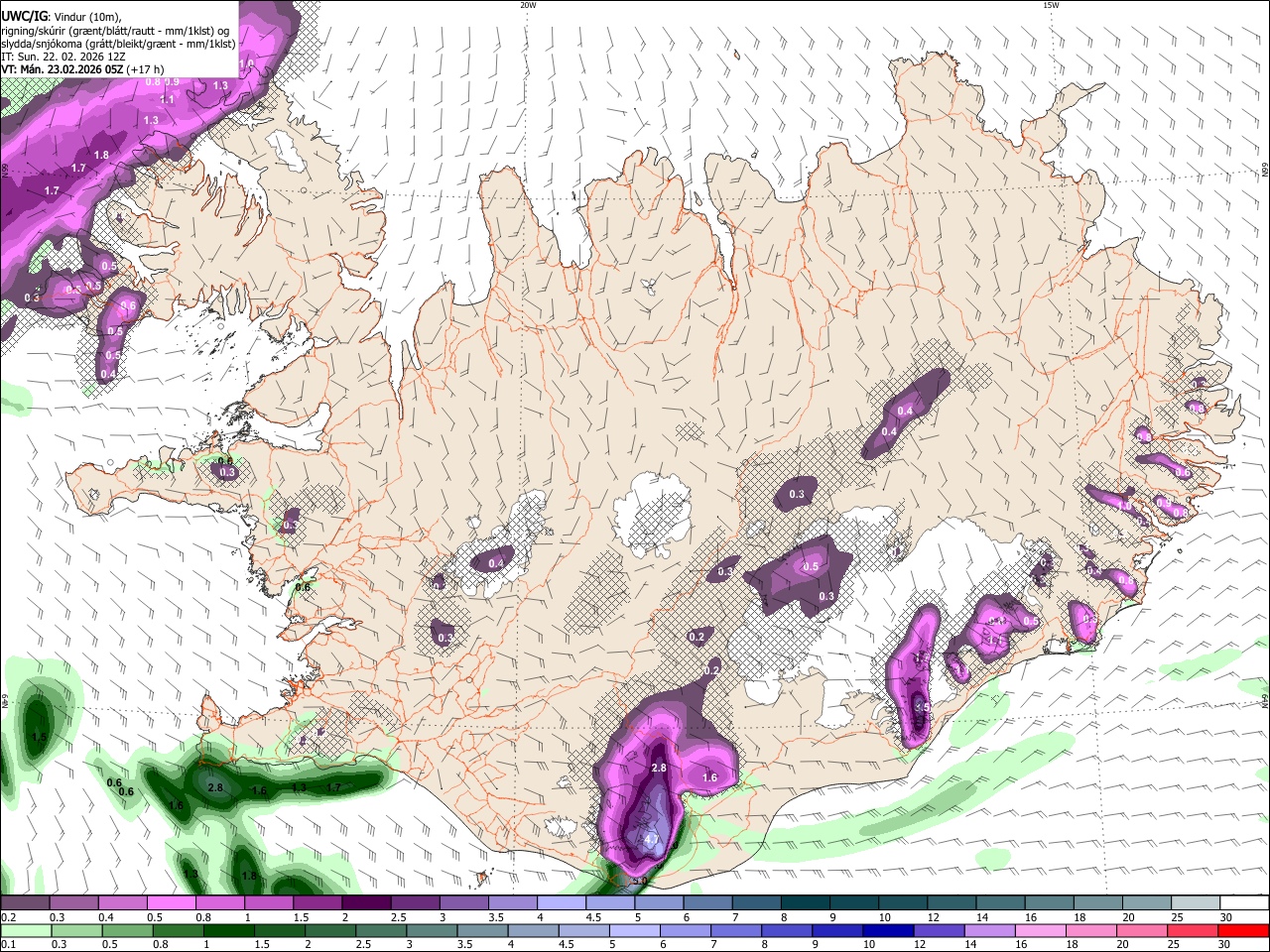Image resolution: width=1270 pixels, height=952 pixels.
Task: Click the 15W longitude label
Action: coord(1052,5)
